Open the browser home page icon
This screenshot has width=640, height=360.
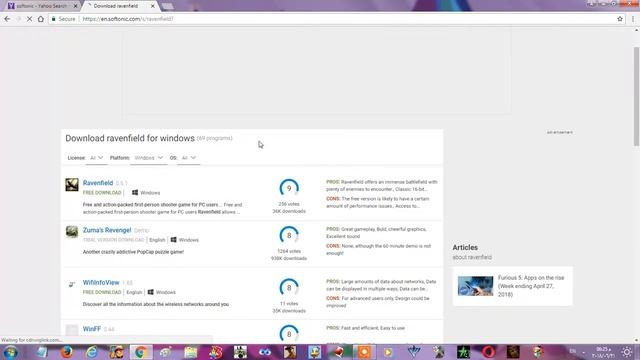click(41, 19)
